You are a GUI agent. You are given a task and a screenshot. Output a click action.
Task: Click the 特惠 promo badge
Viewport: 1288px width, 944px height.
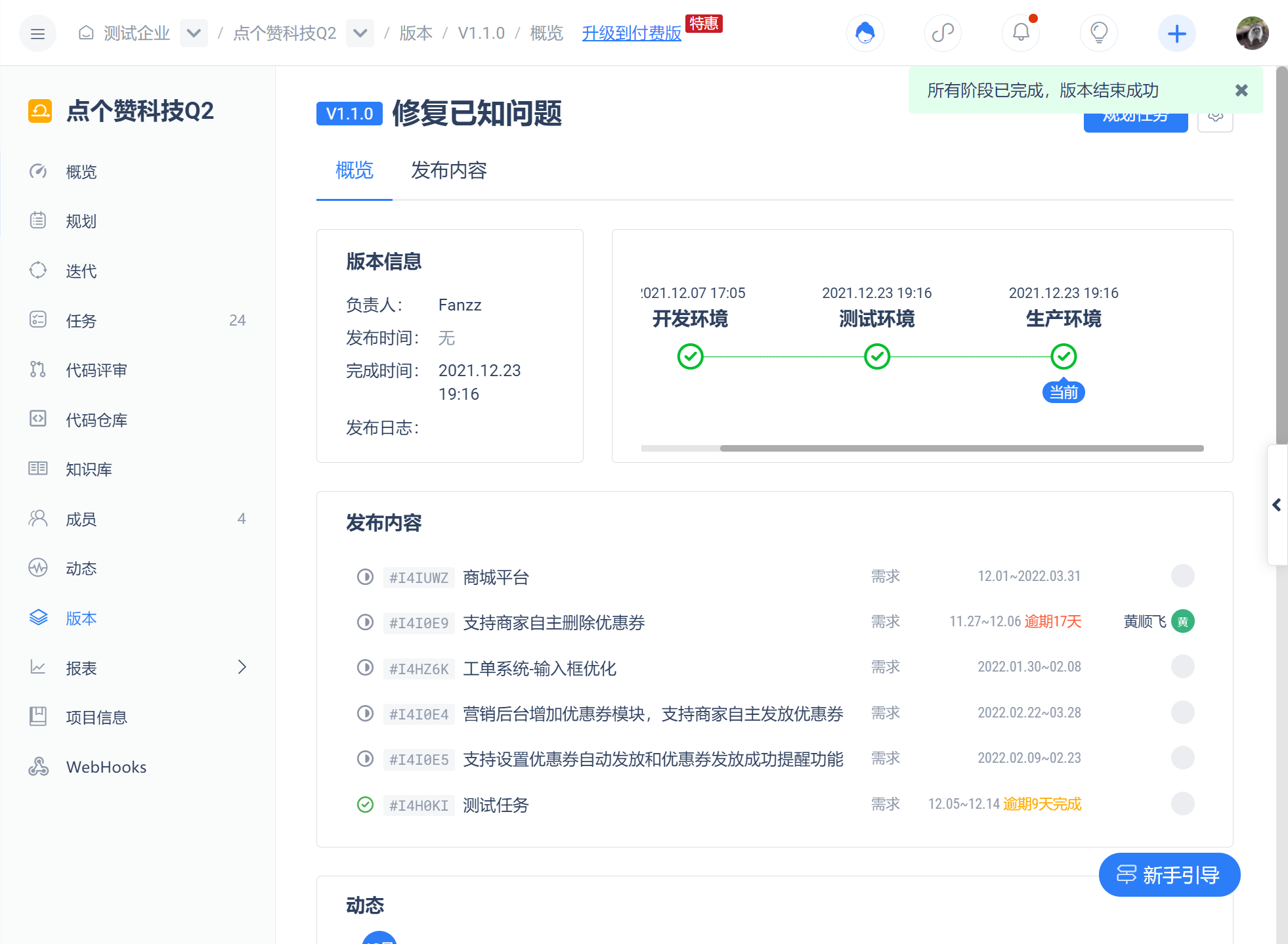(x=704, y=24)
